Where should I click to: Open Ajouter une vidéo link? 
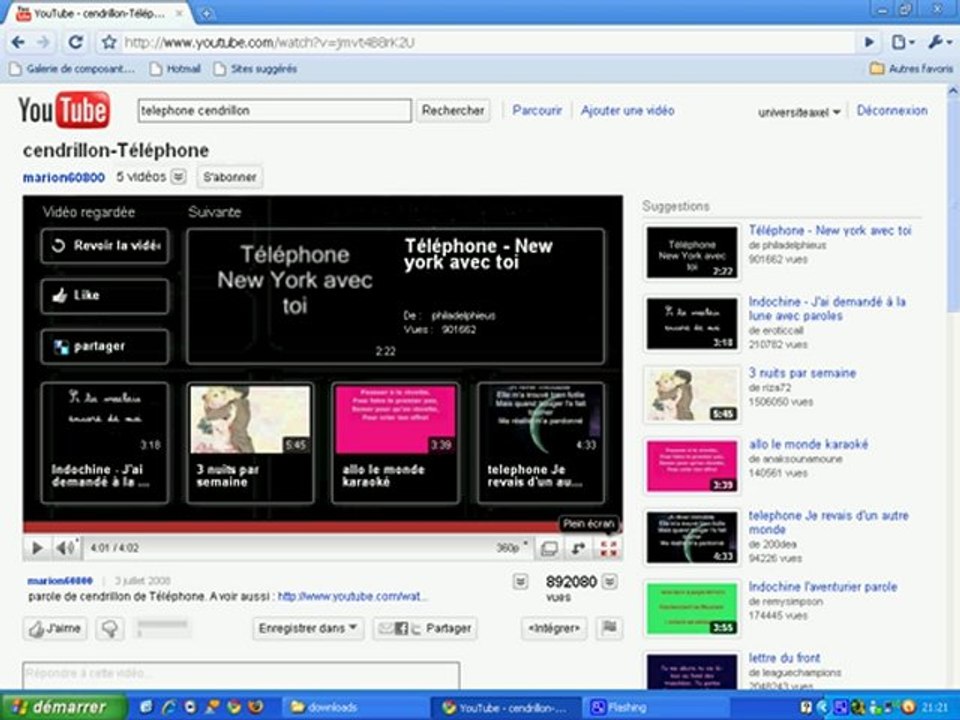click(628, 111)
